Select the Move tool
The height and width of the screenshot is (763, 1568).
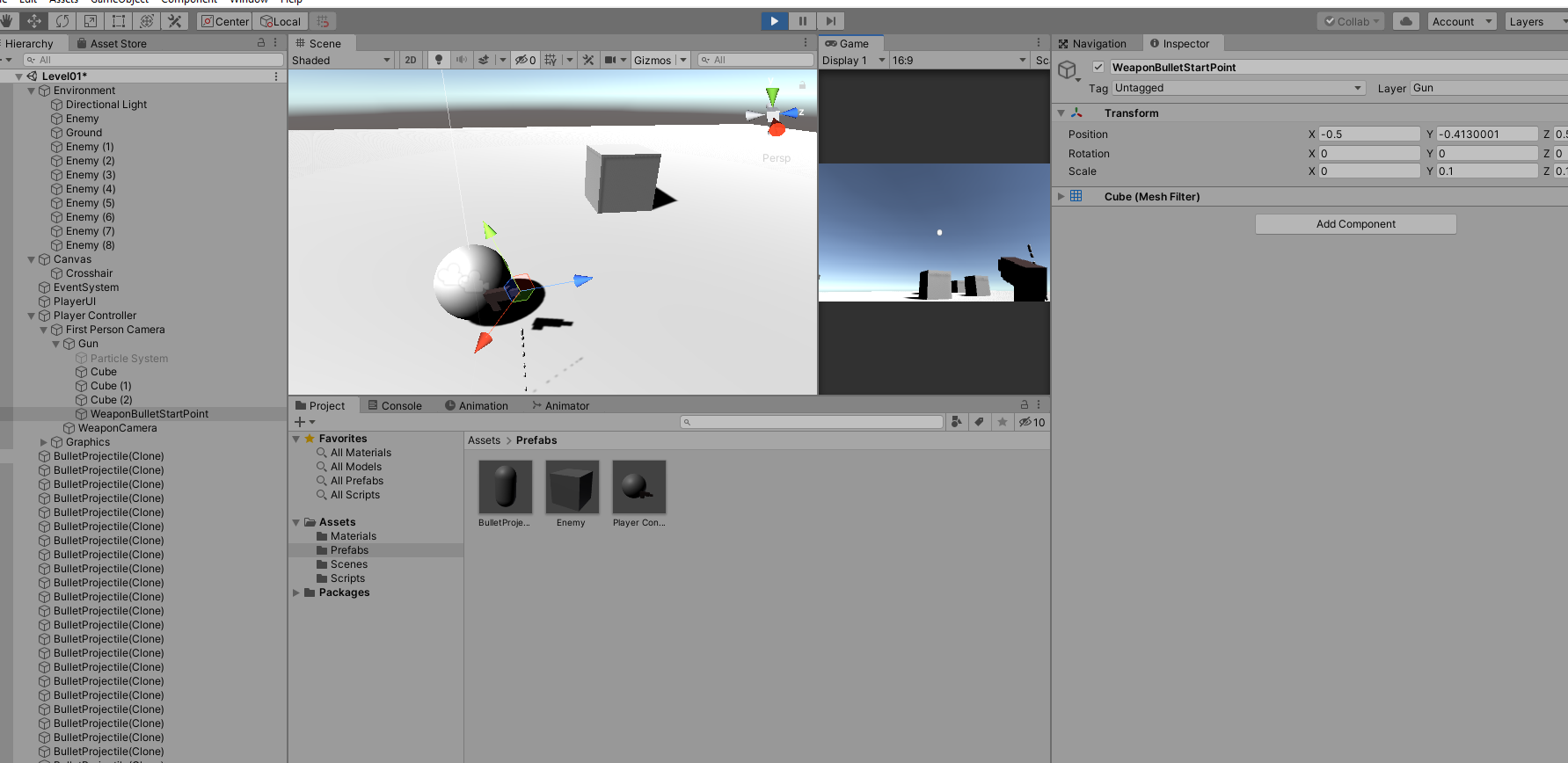[34, 21]
